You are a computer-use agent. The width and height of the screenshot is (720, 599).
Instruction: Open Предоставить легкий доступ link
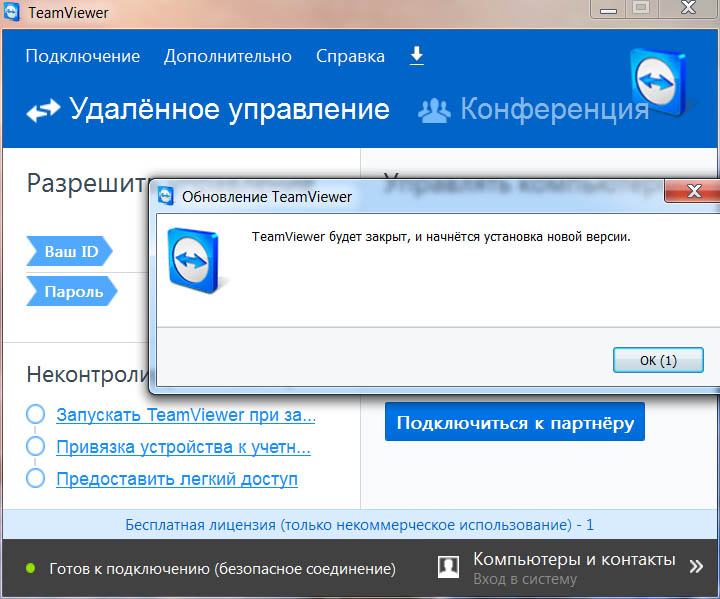(x=177, y=479)
